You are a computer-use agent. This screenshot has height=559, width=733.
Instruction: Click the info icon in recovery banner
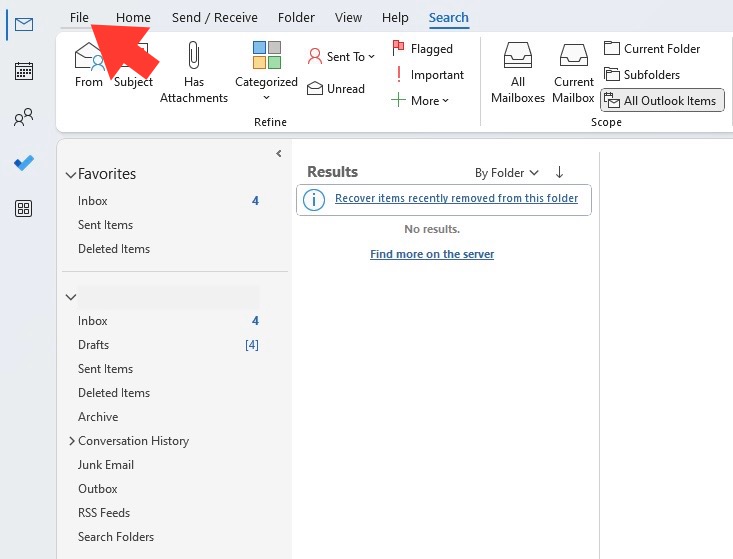[314, 200]
